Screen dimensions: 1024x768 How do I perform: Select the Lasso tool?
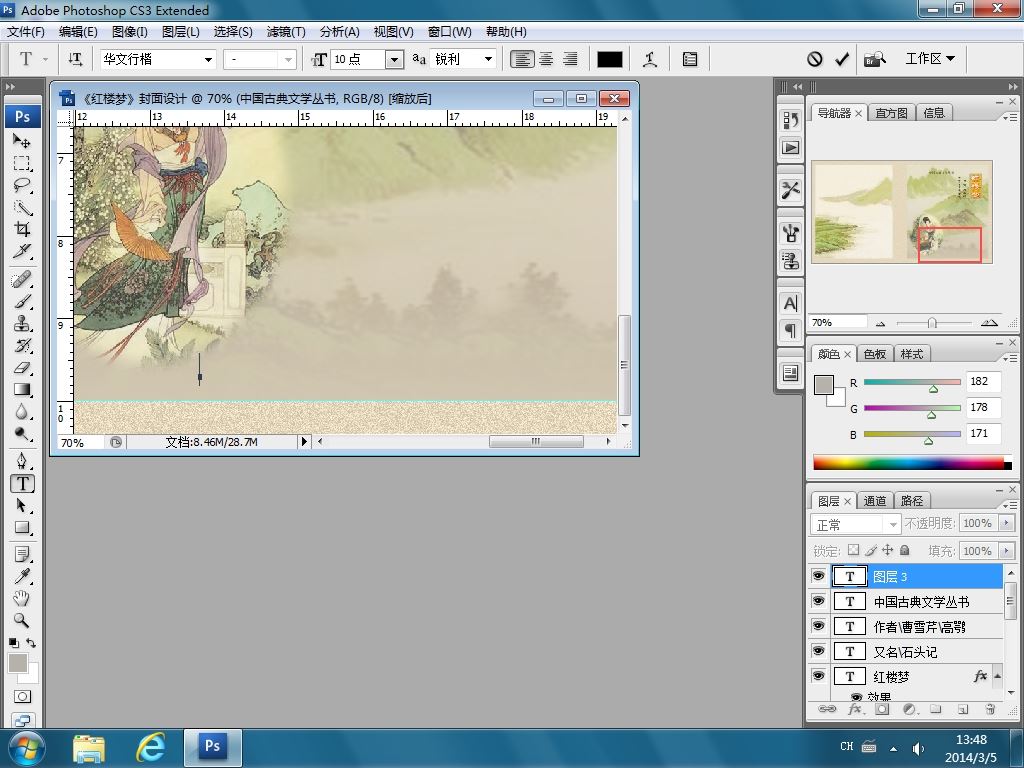pos(22,185)
